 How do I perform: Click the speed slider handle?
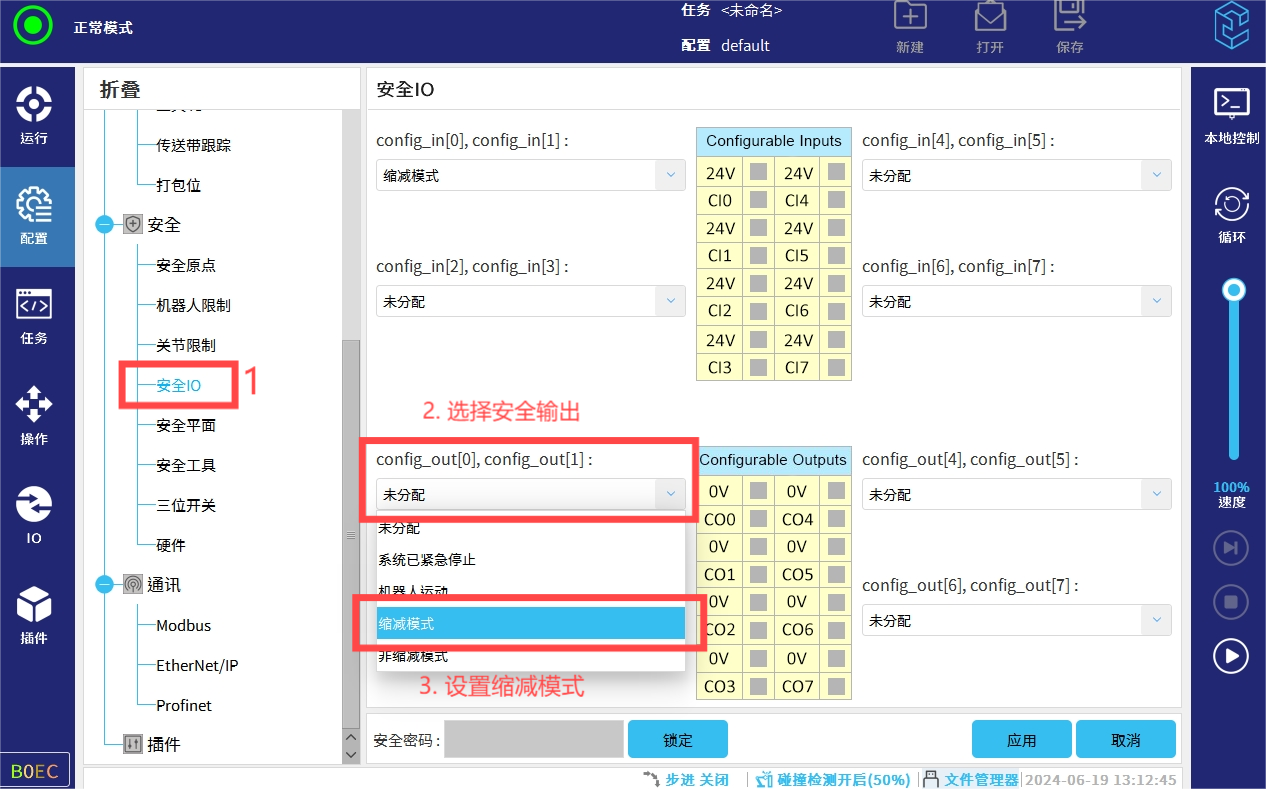point(1235,290)
